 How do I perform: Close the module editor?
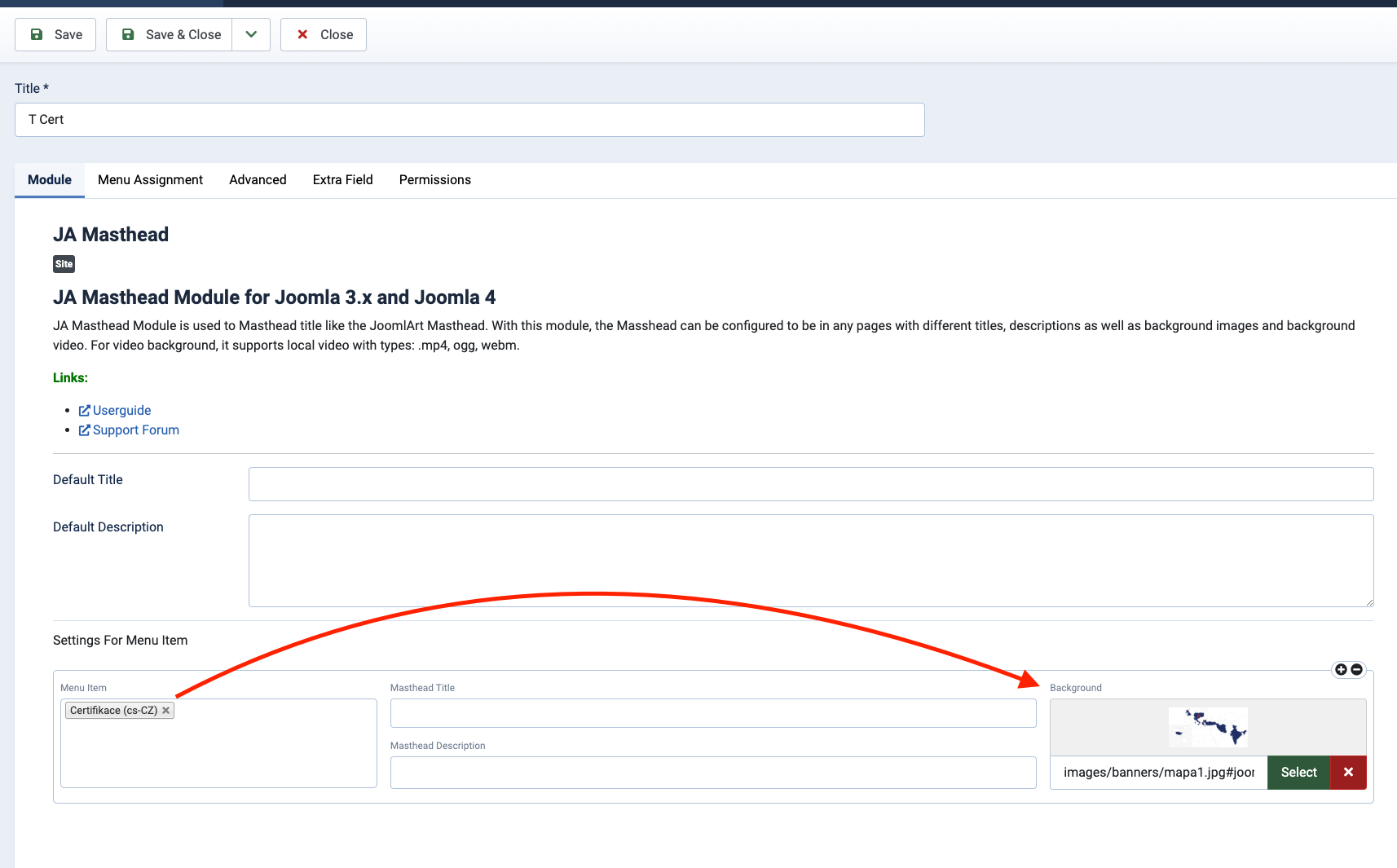click(x=324, y=34)
